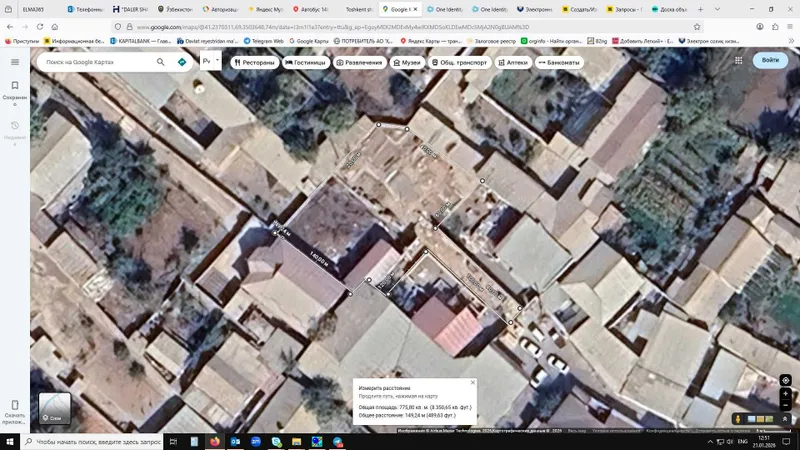800x450 pixels.
Task: Open the Ру language dropdown
Action: pyautogui.click(x=210, y=61)
